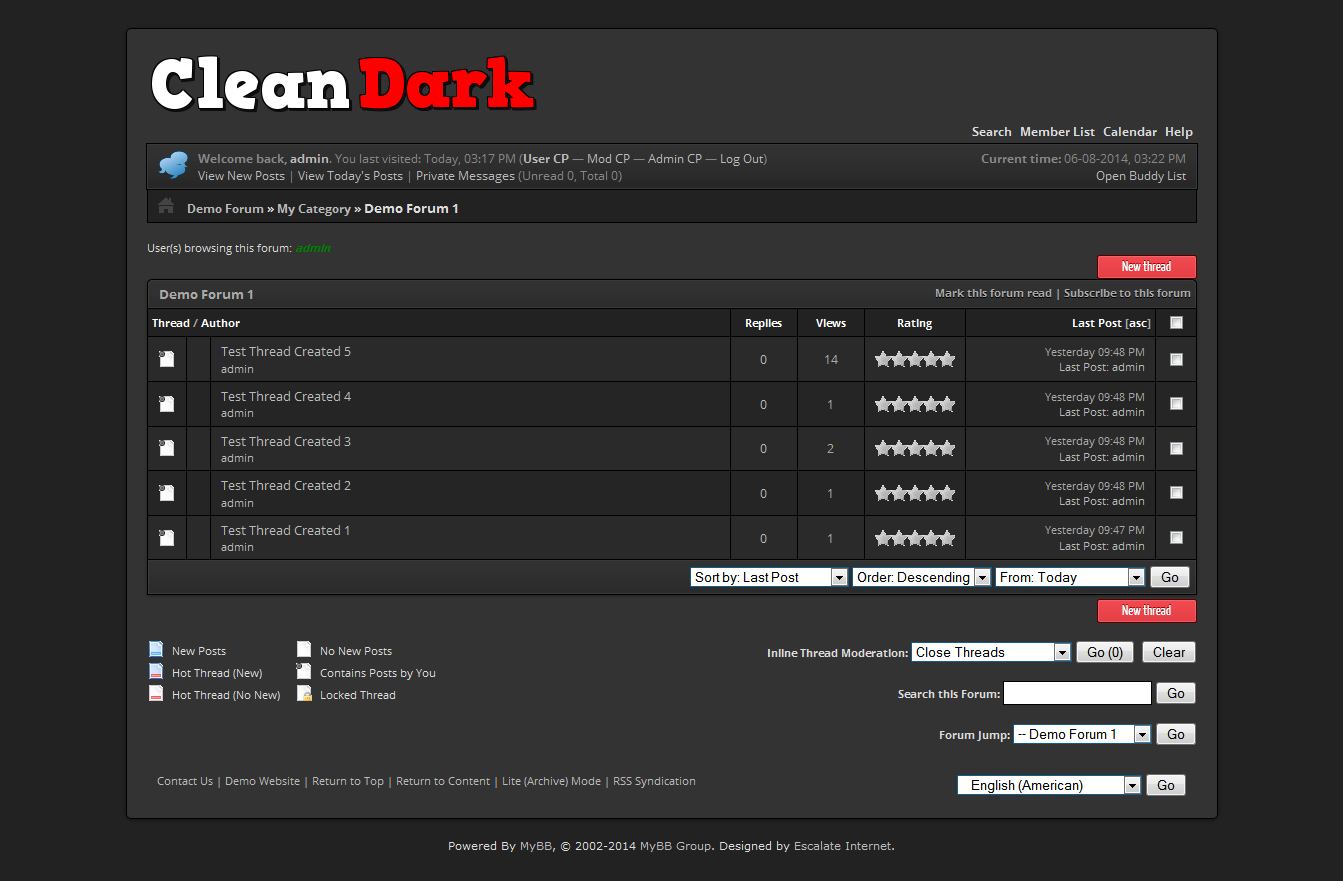Click the Clean Dark logo
The image size is (1343, 881).
pyautogui.click(x=343, y=85)
